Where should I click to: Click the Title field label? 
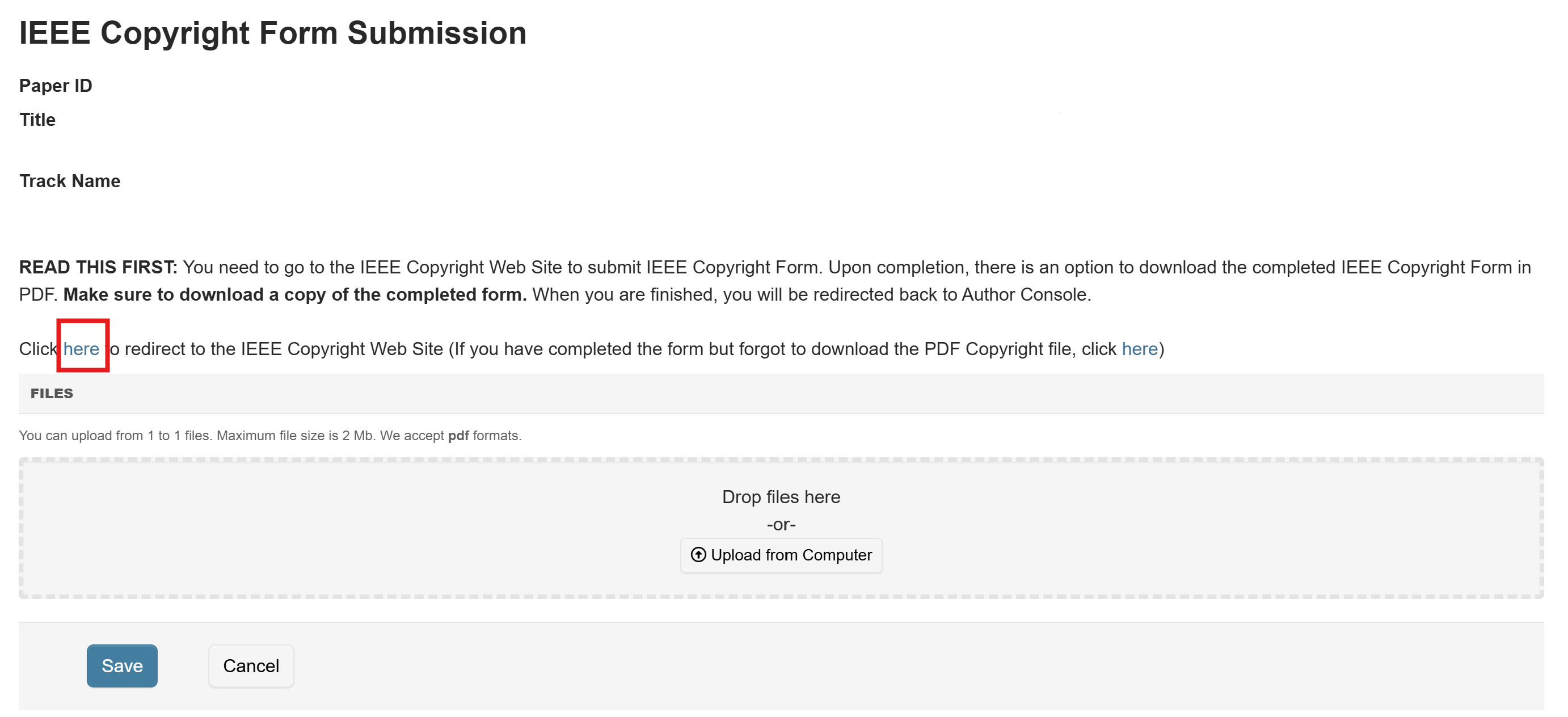37,120
